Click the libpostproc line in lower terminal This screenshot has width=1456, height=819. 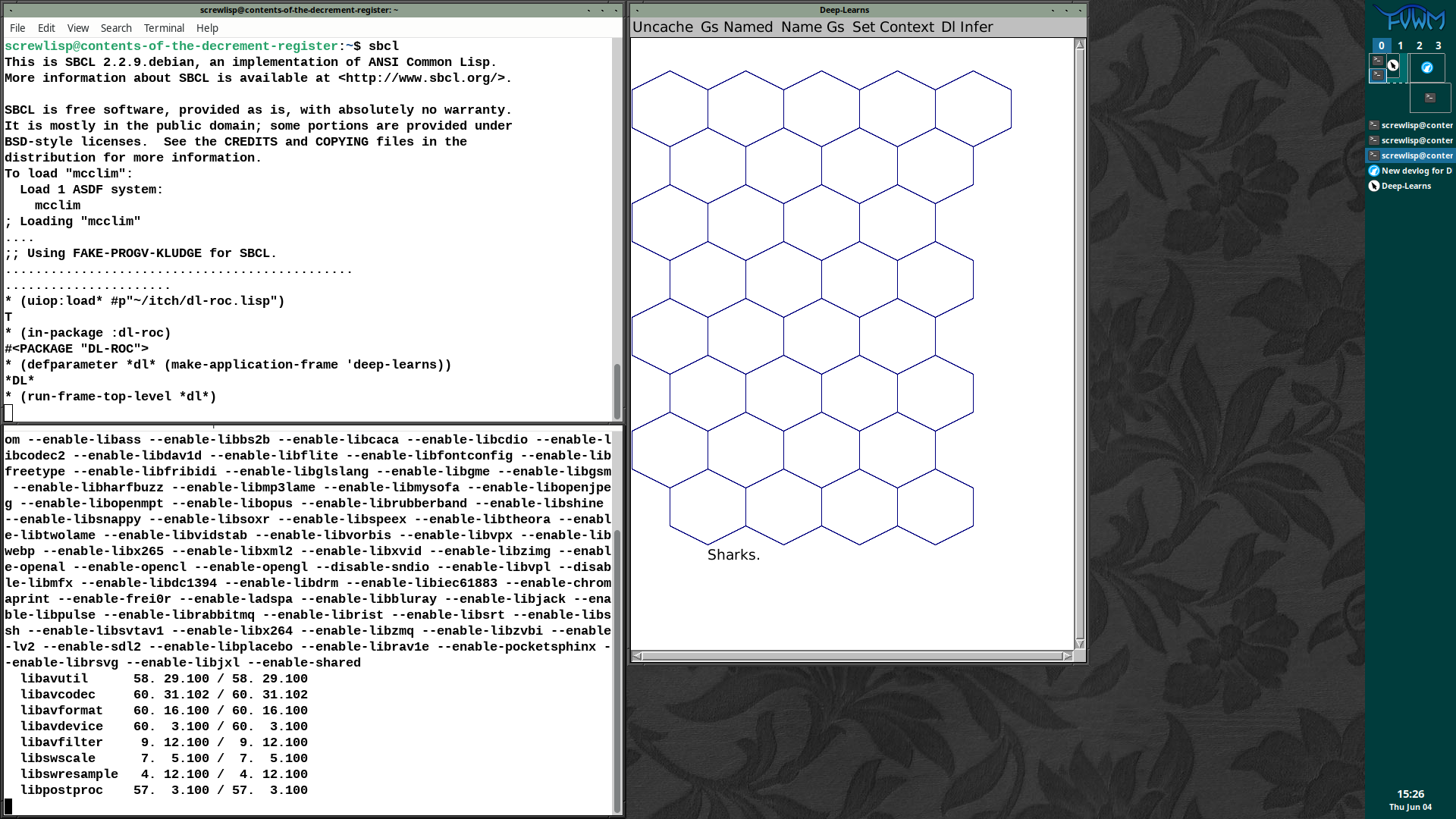(164, 790)
